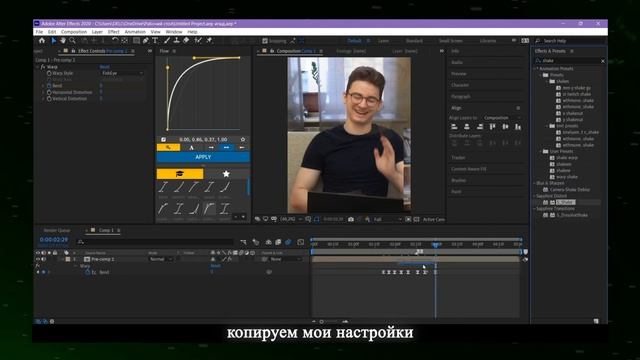
Task: Click the align top edges icon
Action: 493,127
